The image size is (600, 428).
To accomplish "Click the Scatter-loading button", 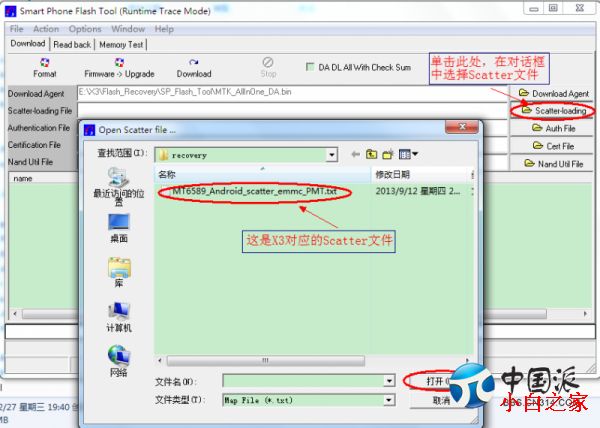I will 551,111.
